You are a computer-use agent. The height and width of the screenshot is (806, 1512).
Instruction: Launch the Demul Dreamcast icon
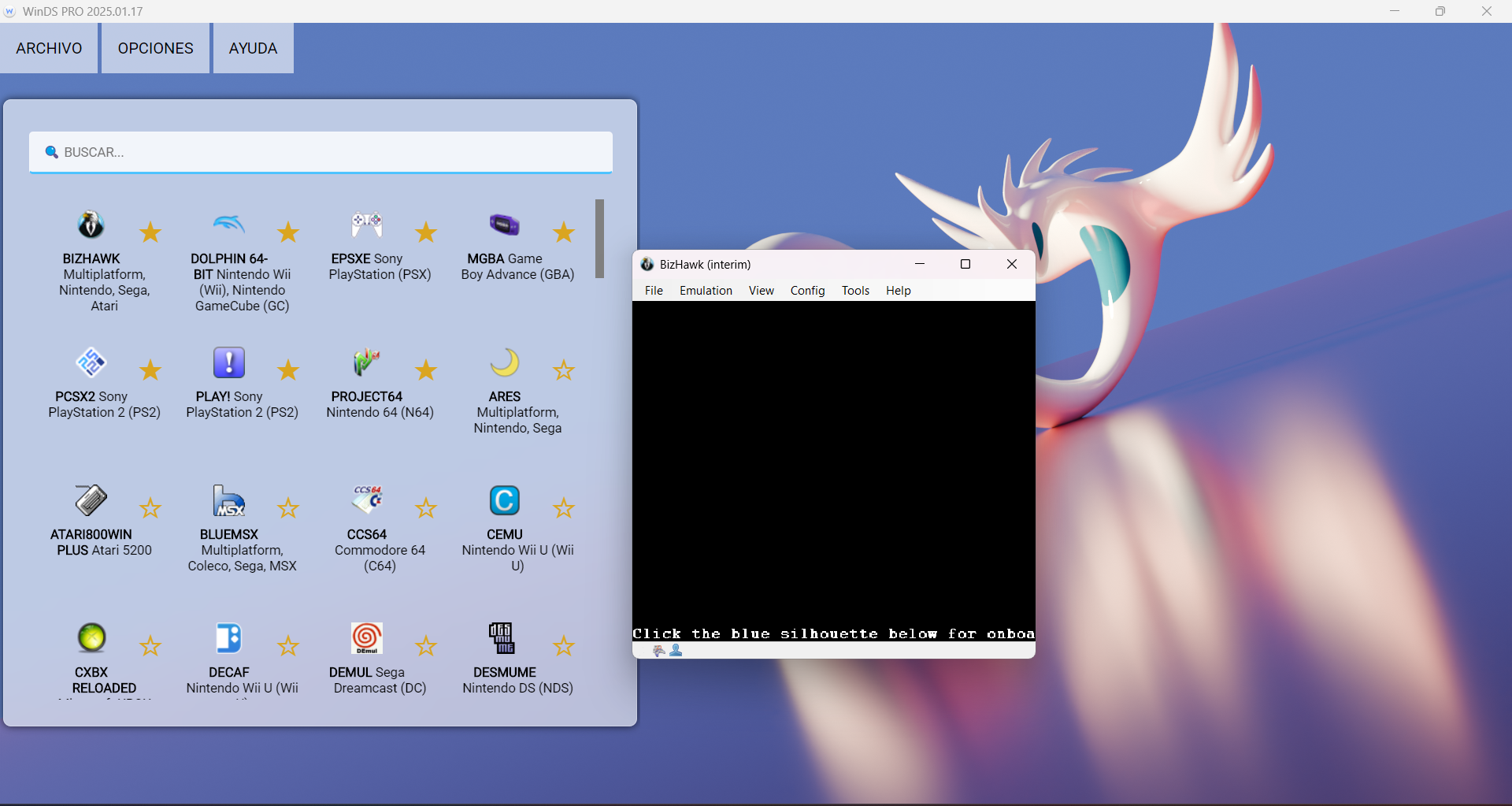(x=367, y=638)
